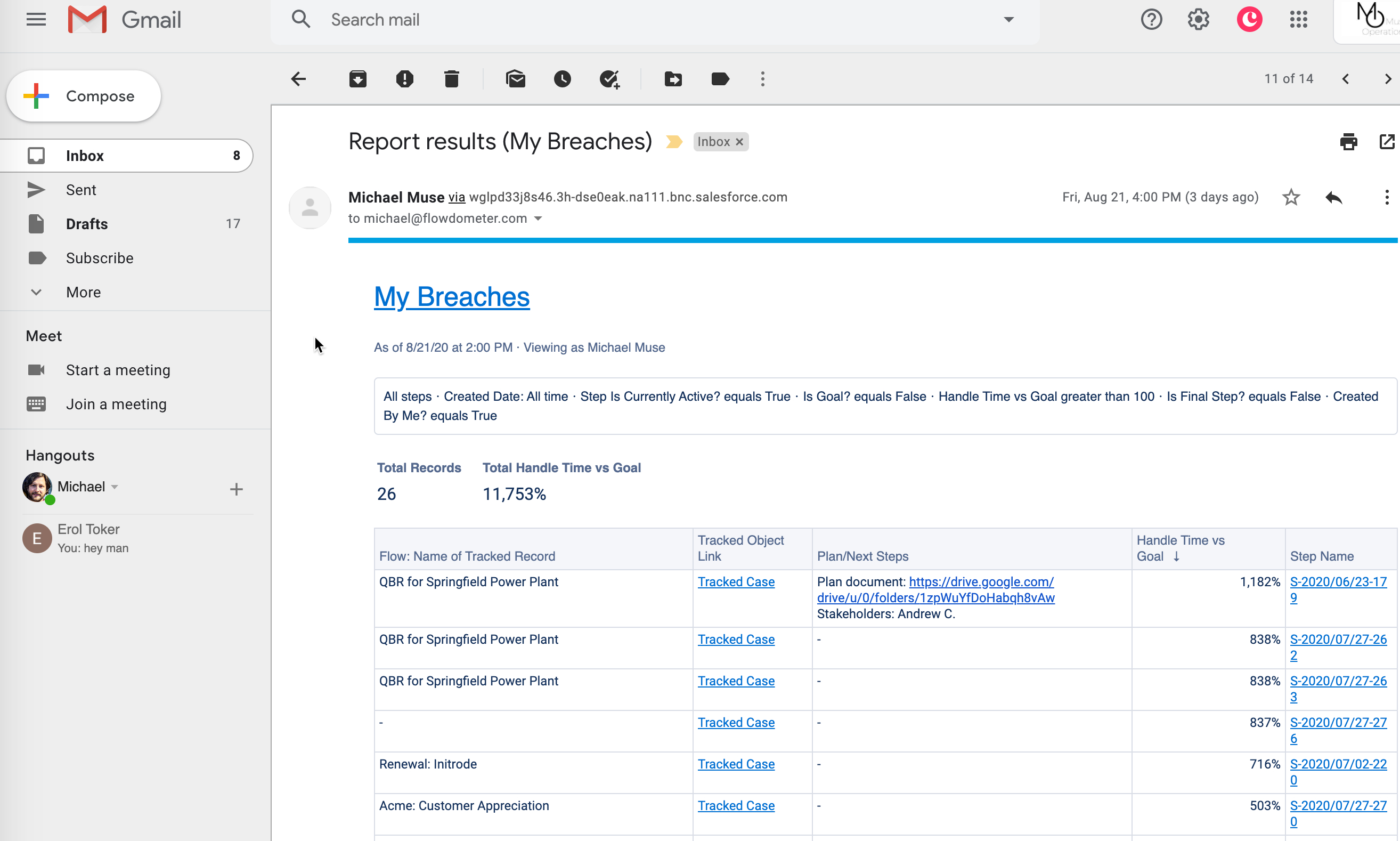
Task: Click the Compose button
Action: click(x=84, y=96)
